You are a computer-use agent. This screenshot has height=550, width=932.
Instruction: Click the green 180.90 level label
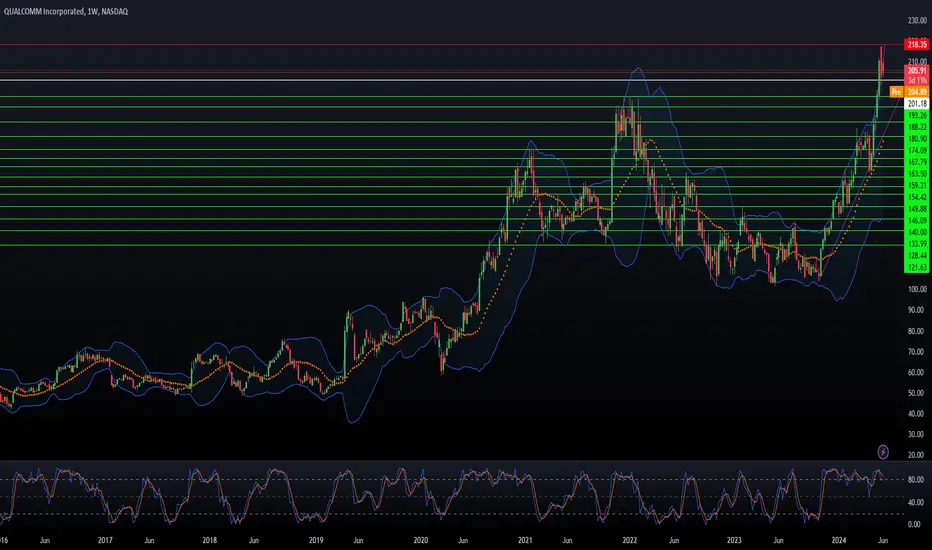tap(917, 139)
